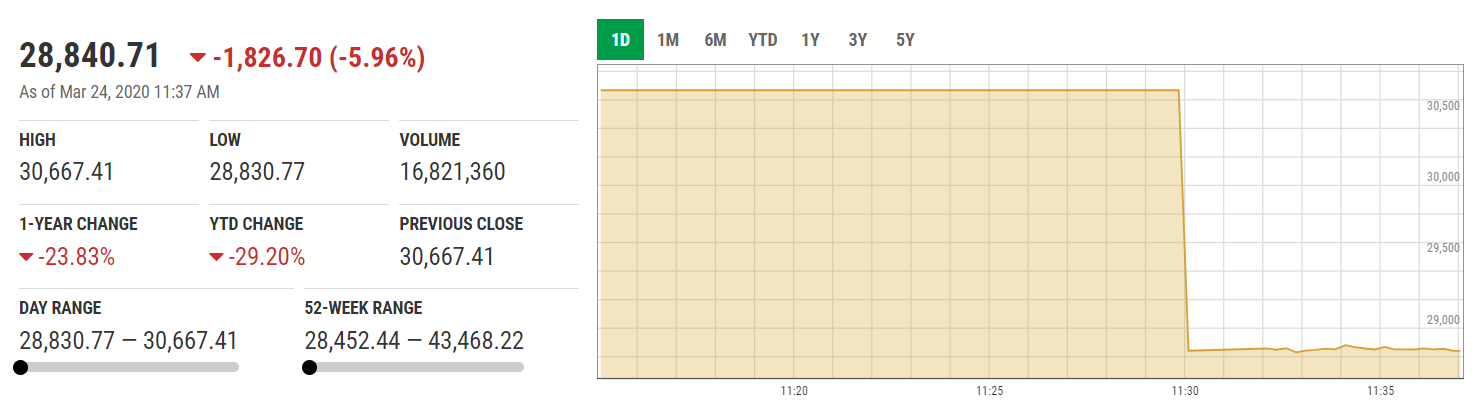
Task: Click the YTD change down triangle icon
Action: coord(216,258)
